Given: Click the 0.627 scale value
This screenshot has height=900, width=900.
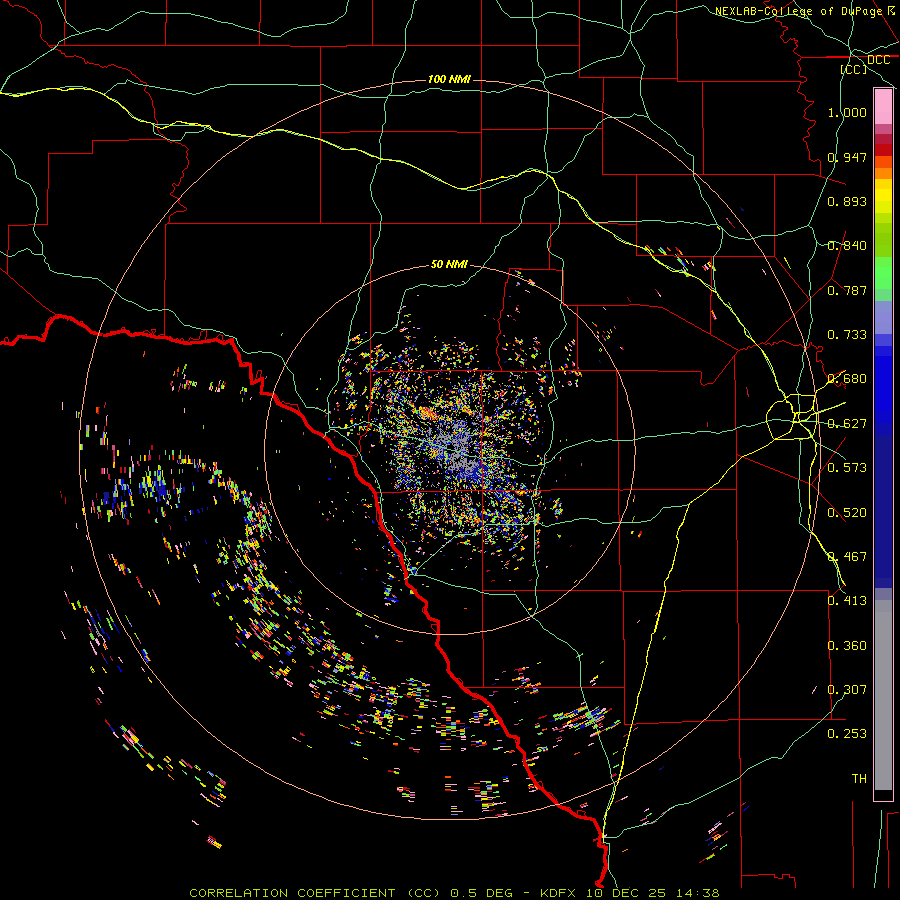Looking at the screenshot, I should tap(847, 424).
